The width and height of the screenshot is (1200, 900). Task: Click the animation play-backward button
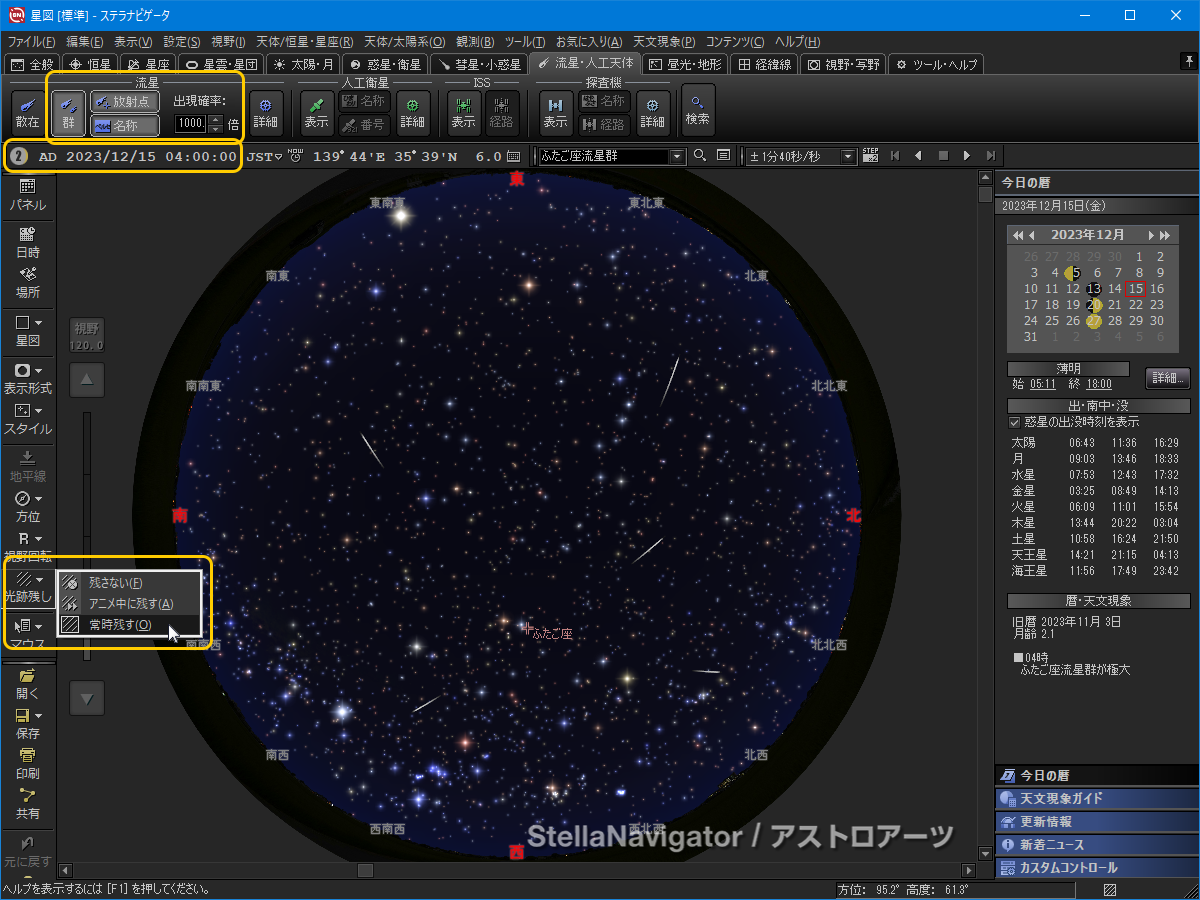(918, 156)
